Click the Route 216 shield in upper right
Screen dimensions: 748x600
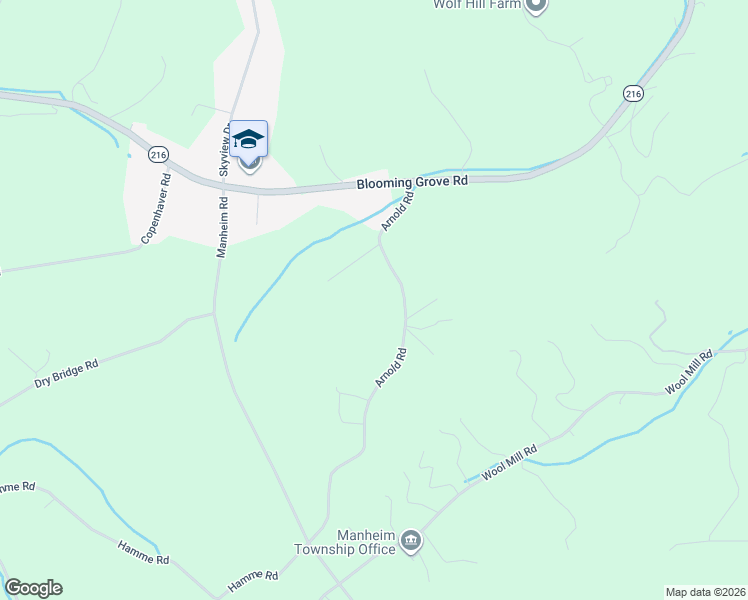633,94
